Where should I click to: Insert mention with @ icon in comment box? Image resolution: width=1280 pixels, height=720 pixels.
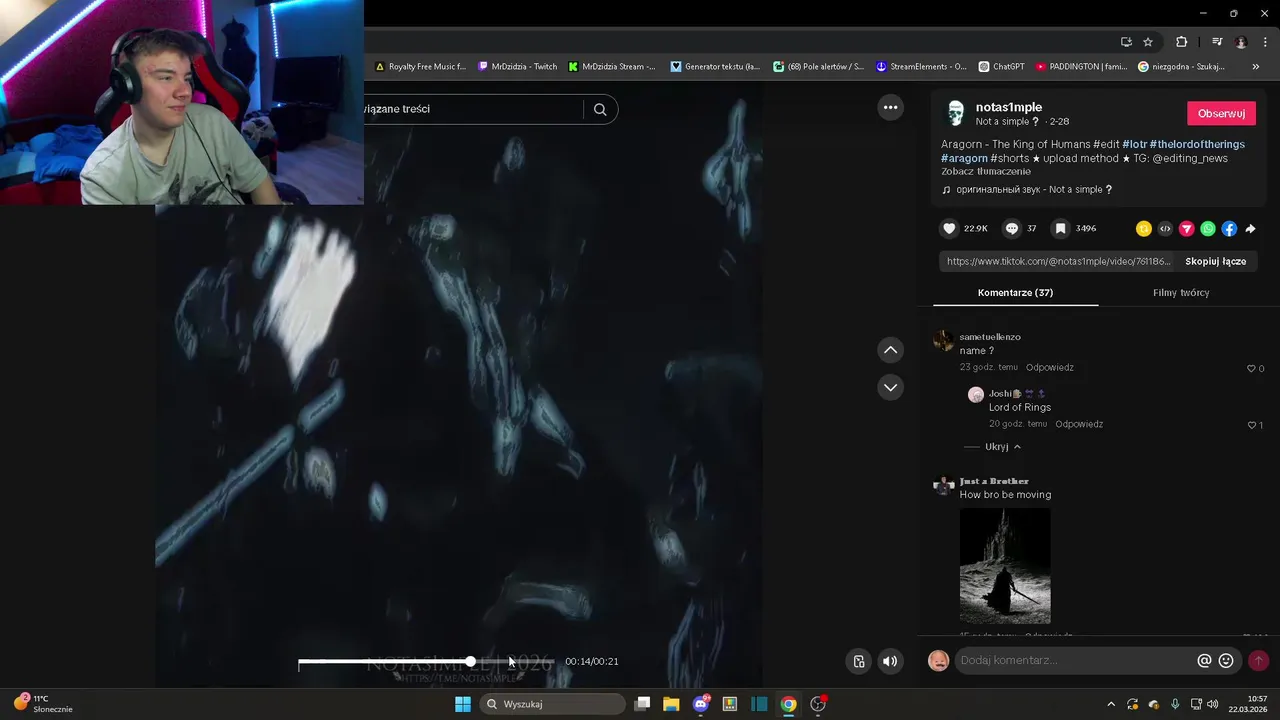(1204, 661)
